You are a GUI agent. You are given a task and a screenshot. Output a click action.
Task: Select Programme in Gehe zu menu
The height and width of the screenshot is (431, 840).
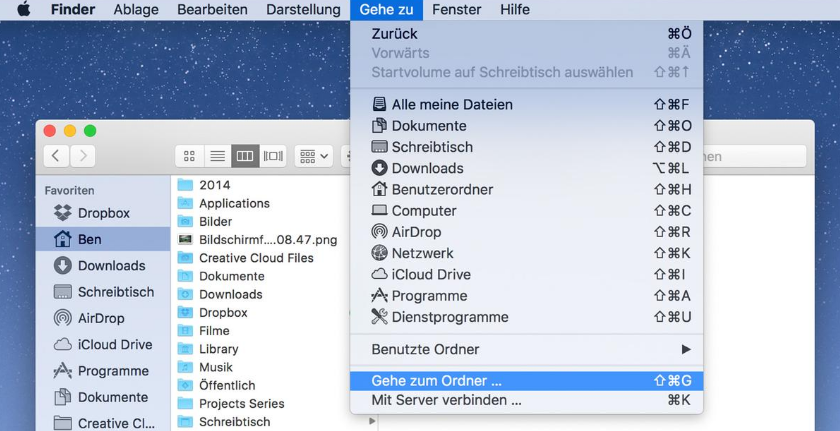coord(527,296)
